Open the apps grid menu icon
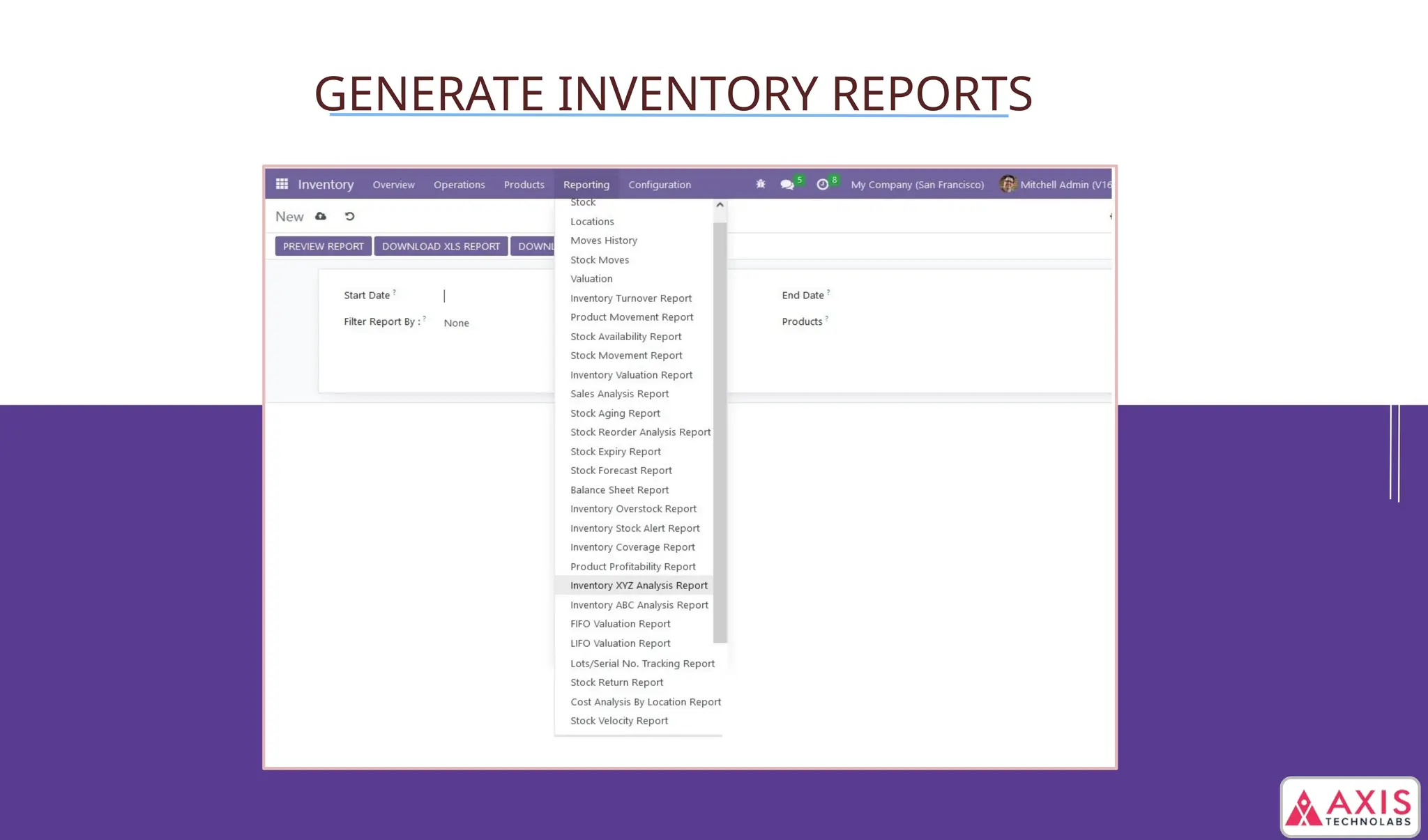 click(x=282, y=184)
